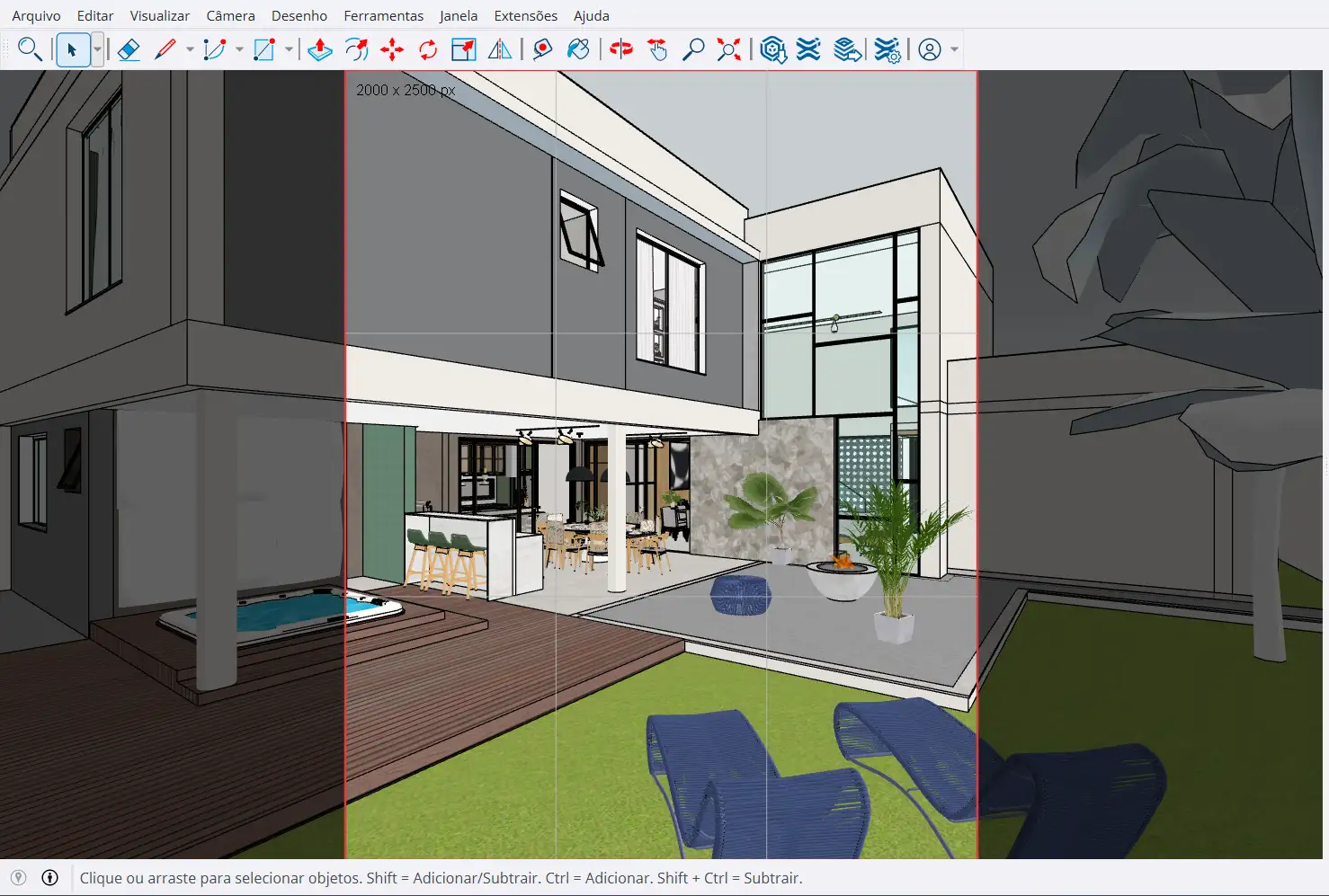The width and height of the screenshot is (1329, 896).
Task: Click the Zoom Extents tool
Action: pos(728,49)
